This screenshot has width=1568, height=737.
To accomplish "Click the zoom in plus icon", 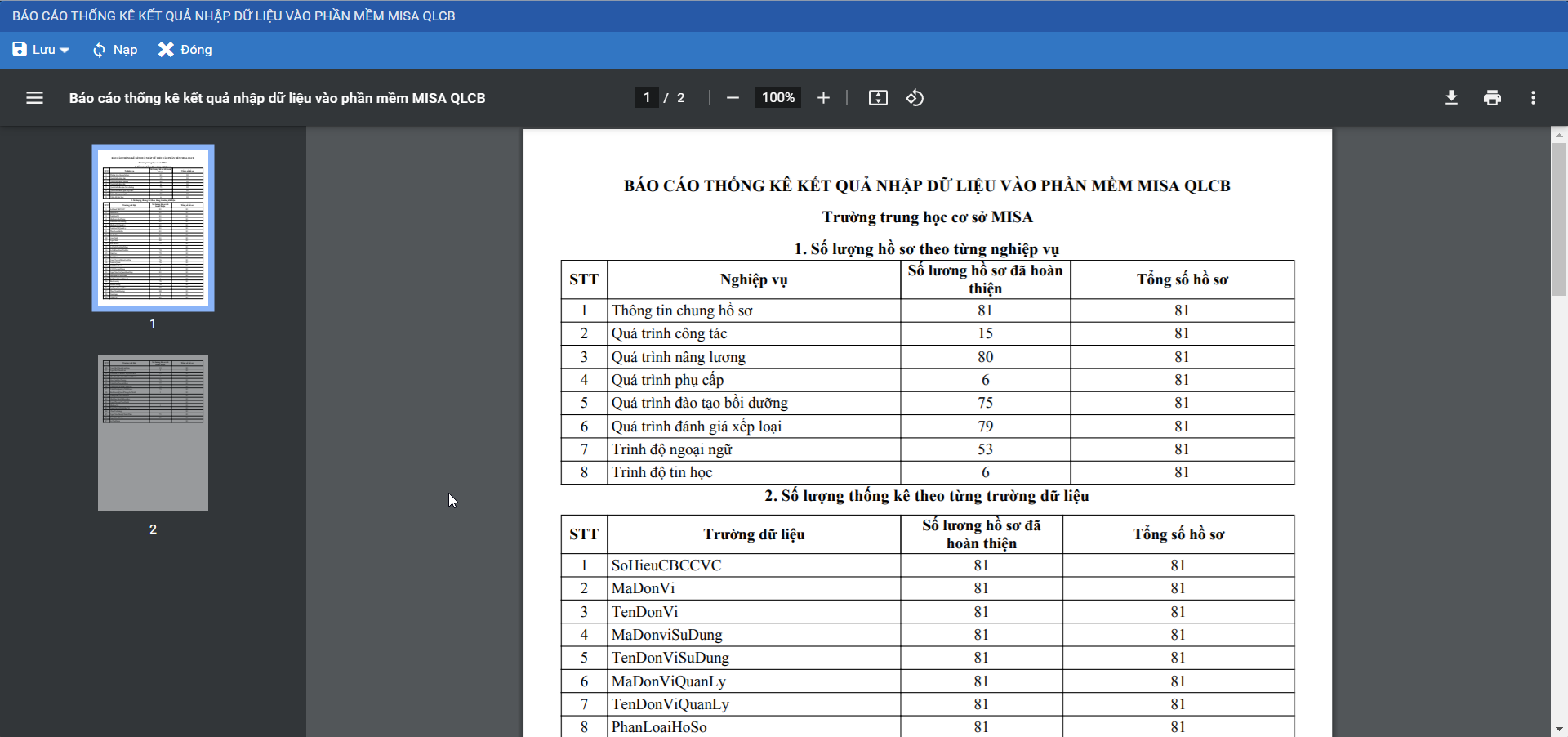I will 823,98.
